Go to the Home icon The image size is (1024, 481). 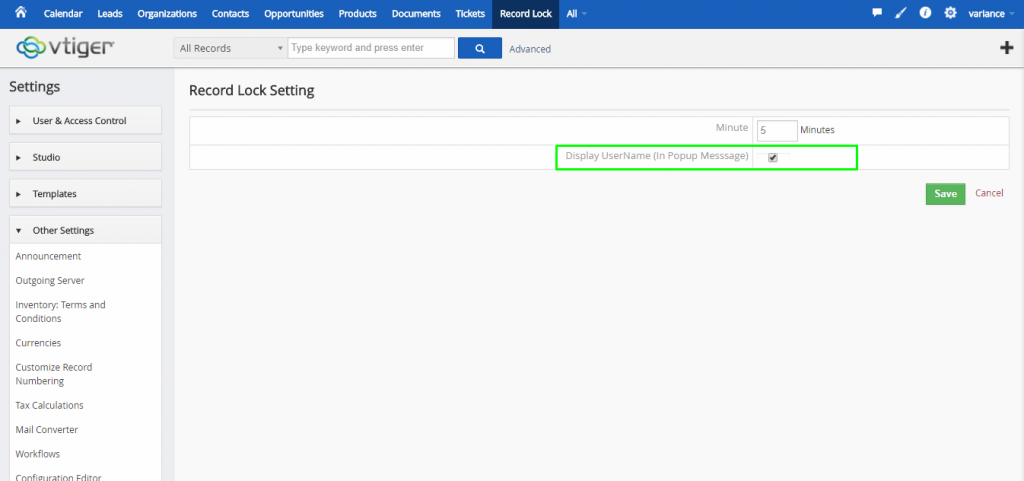[20, 12]
